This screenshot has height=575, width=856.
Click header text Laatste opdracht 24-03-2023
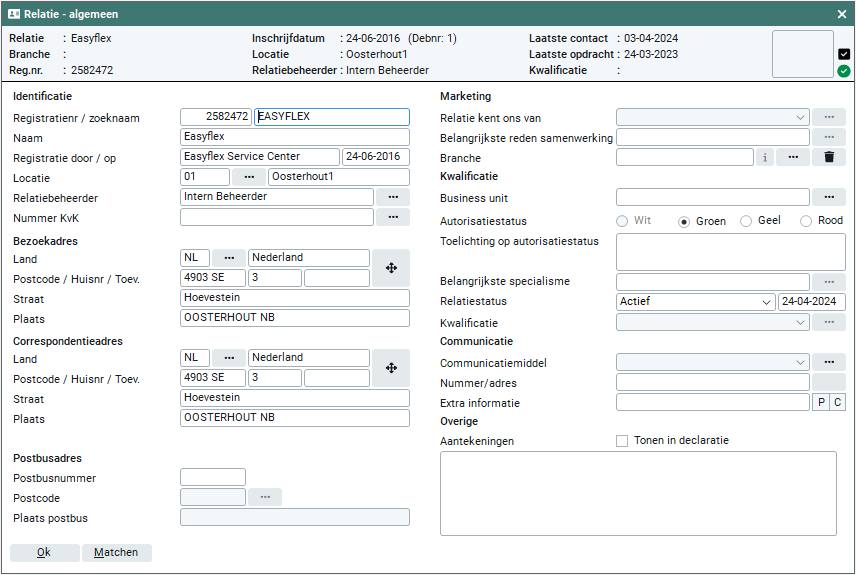click(603, 54)
